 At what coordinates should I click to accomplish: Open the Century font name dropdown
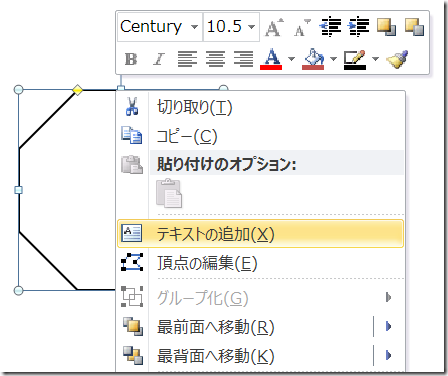(x=194, y=27)
